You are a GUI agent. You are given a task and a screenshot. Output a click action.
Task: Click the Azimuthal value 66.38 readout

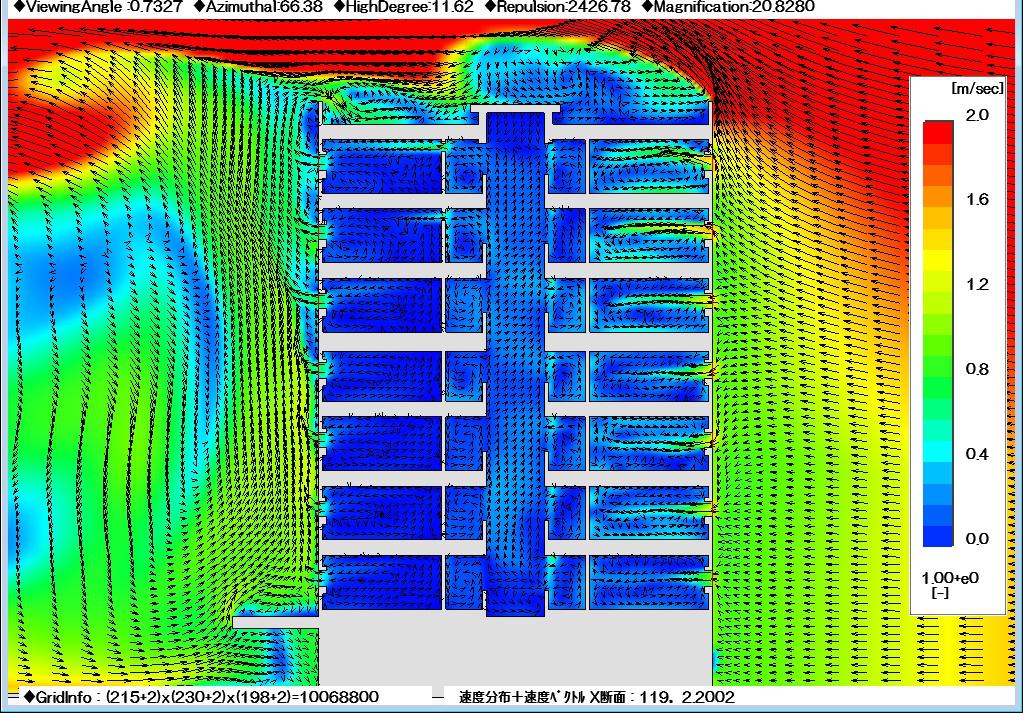pyautogui.click(x=258, y=7)
